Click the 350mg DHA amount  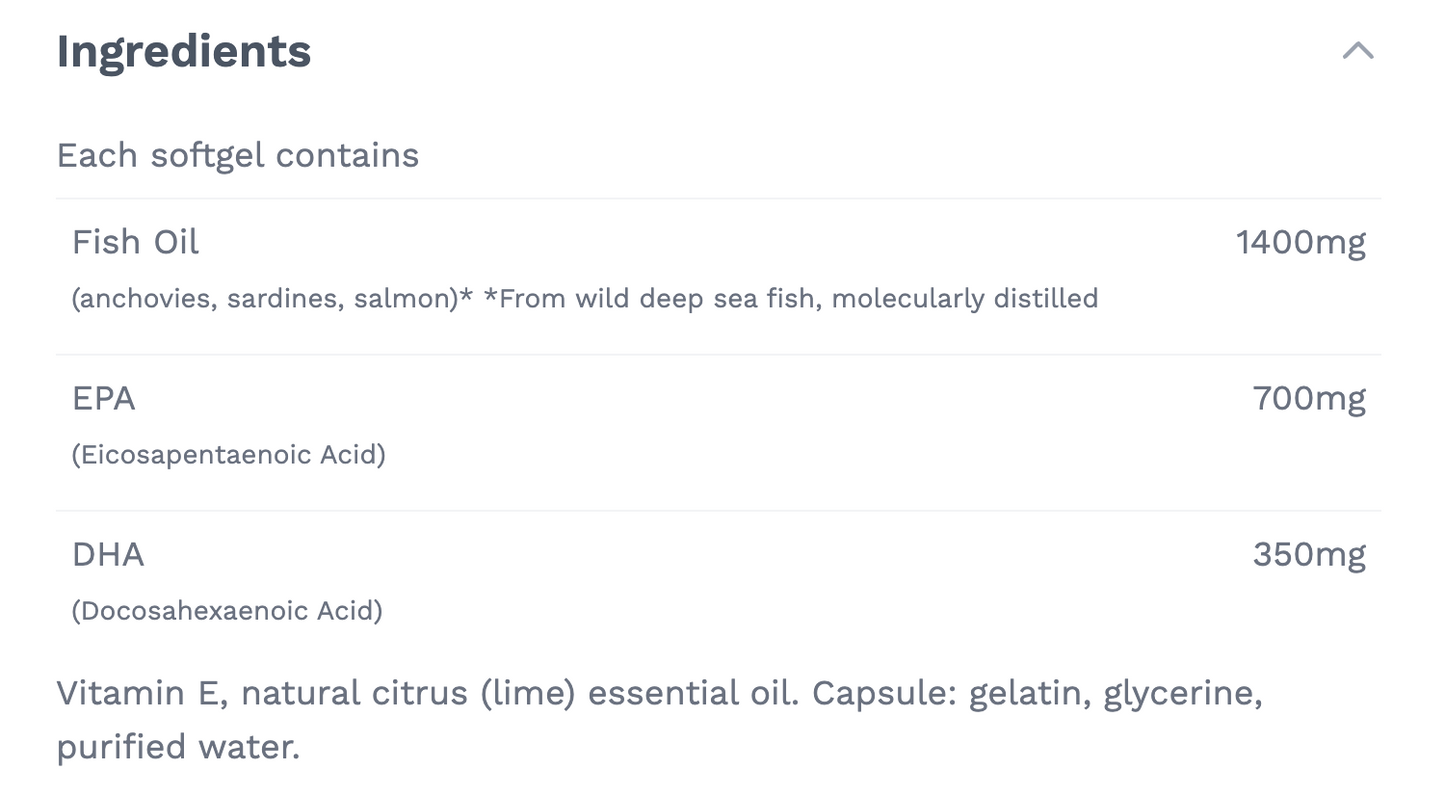point(1308,554)
